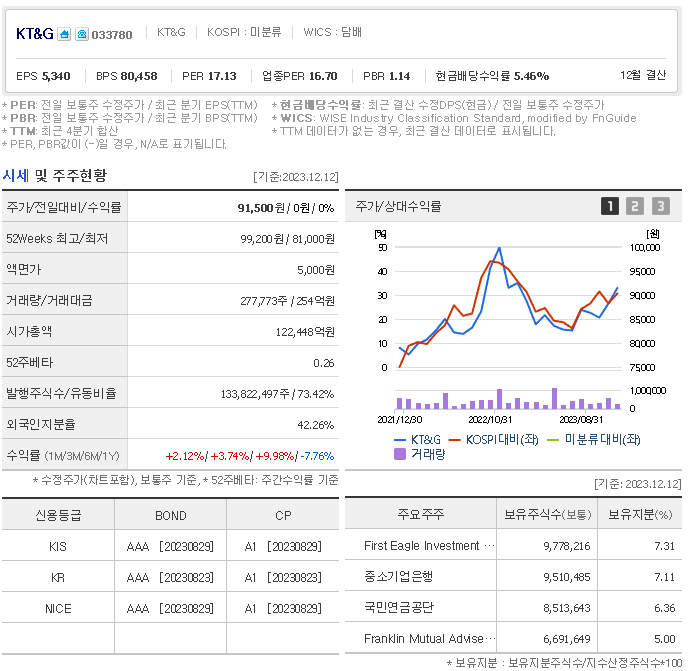Click the KT&G company name heading

point(35,34)
